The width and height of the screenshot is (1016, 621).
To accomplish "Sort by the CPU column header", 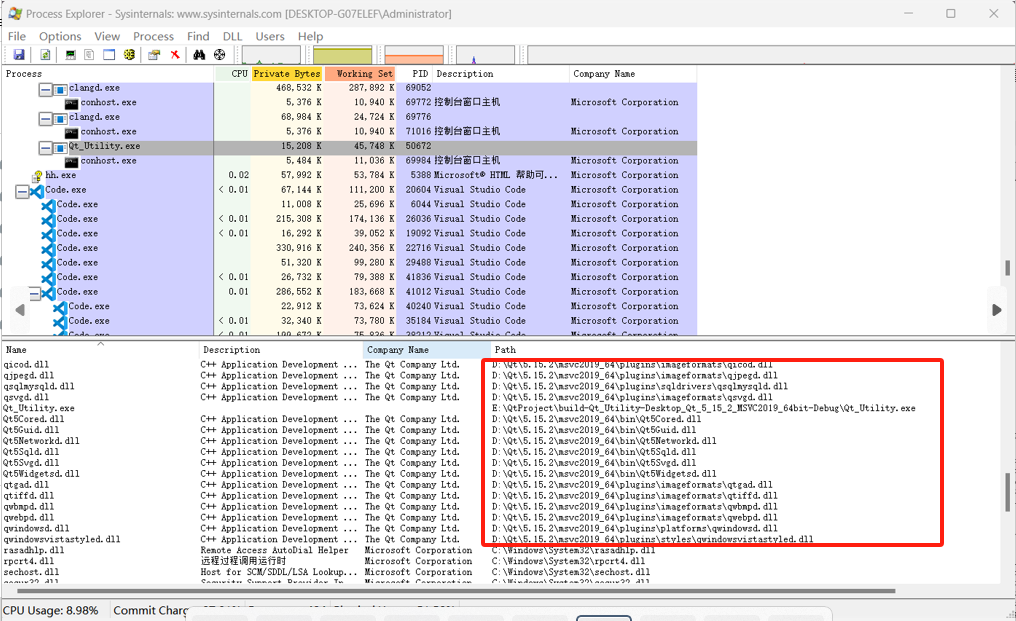I will click(x=232, y=74).
